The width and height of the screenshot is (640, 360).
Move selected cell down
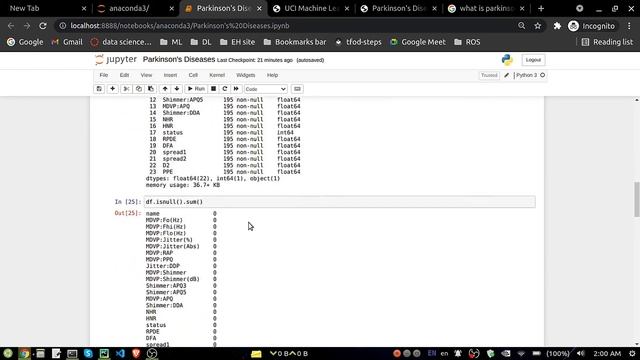point(177,89)
